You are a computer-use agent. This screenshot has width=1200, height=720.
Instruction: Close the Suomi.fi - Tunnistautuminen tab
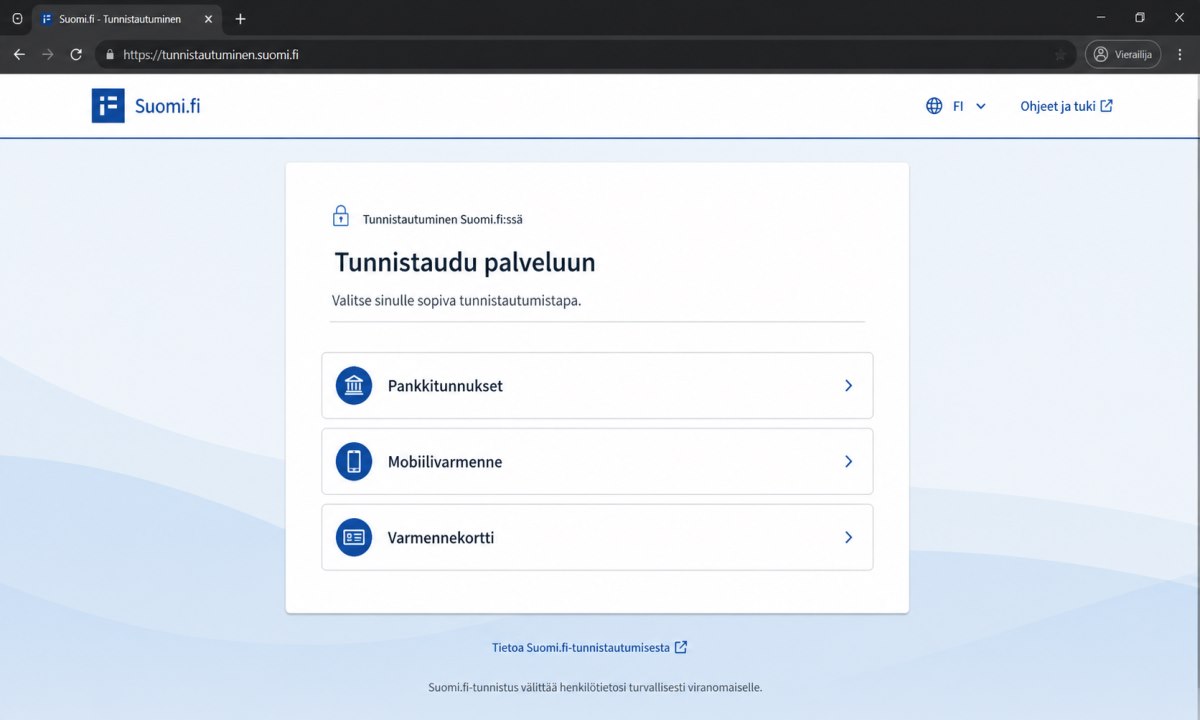(208, 19)
